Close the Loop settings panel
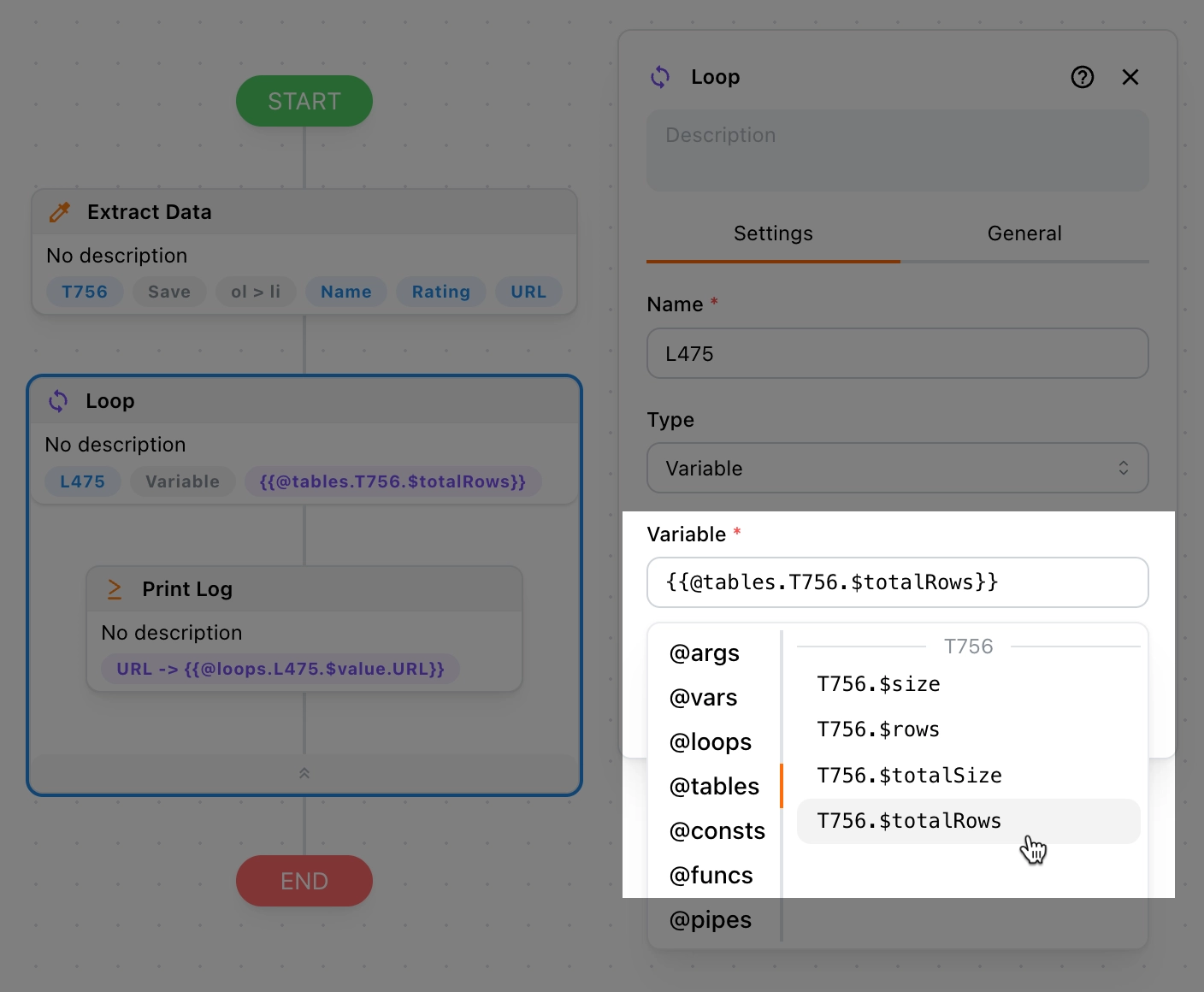 tap(1130, 78)
